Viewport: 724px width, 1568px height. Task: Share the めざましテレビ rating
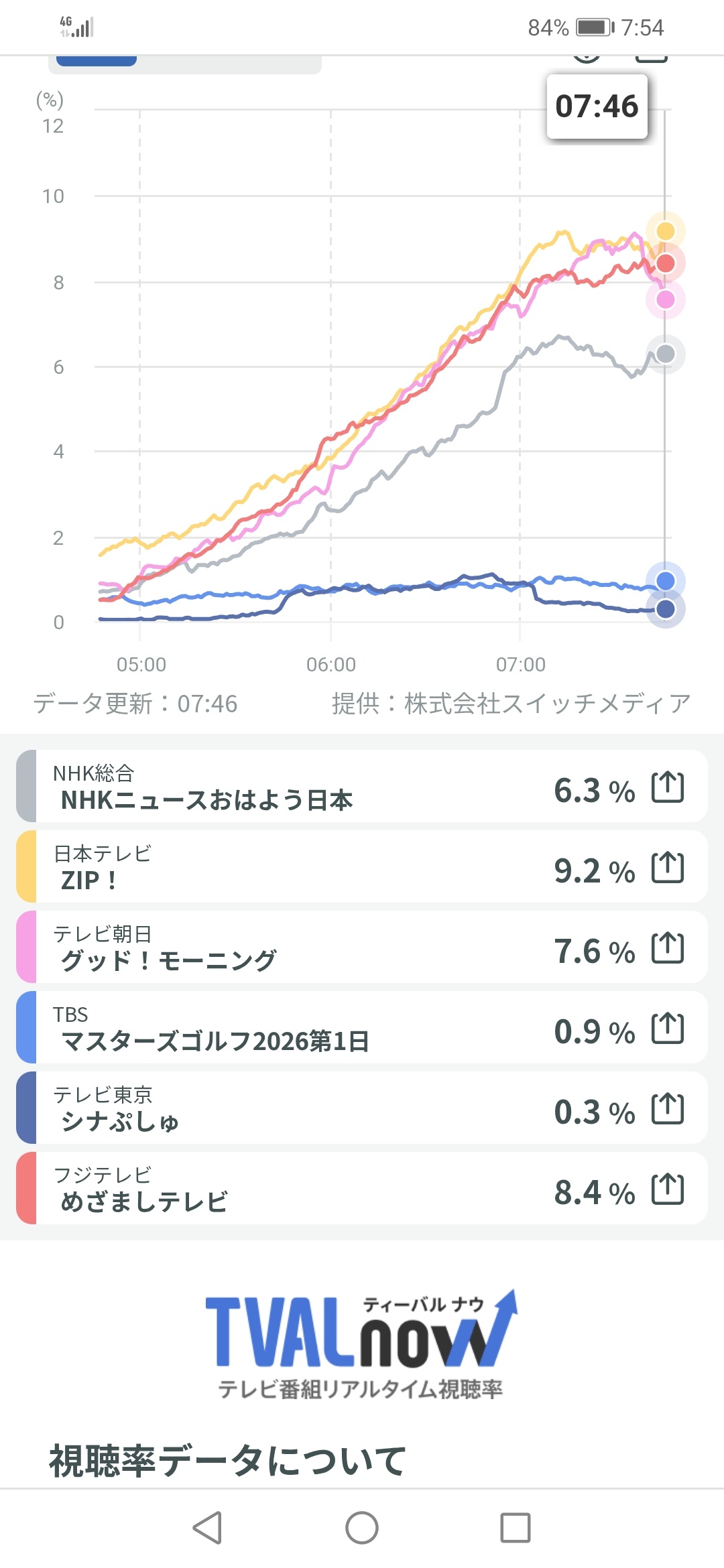668,1189
